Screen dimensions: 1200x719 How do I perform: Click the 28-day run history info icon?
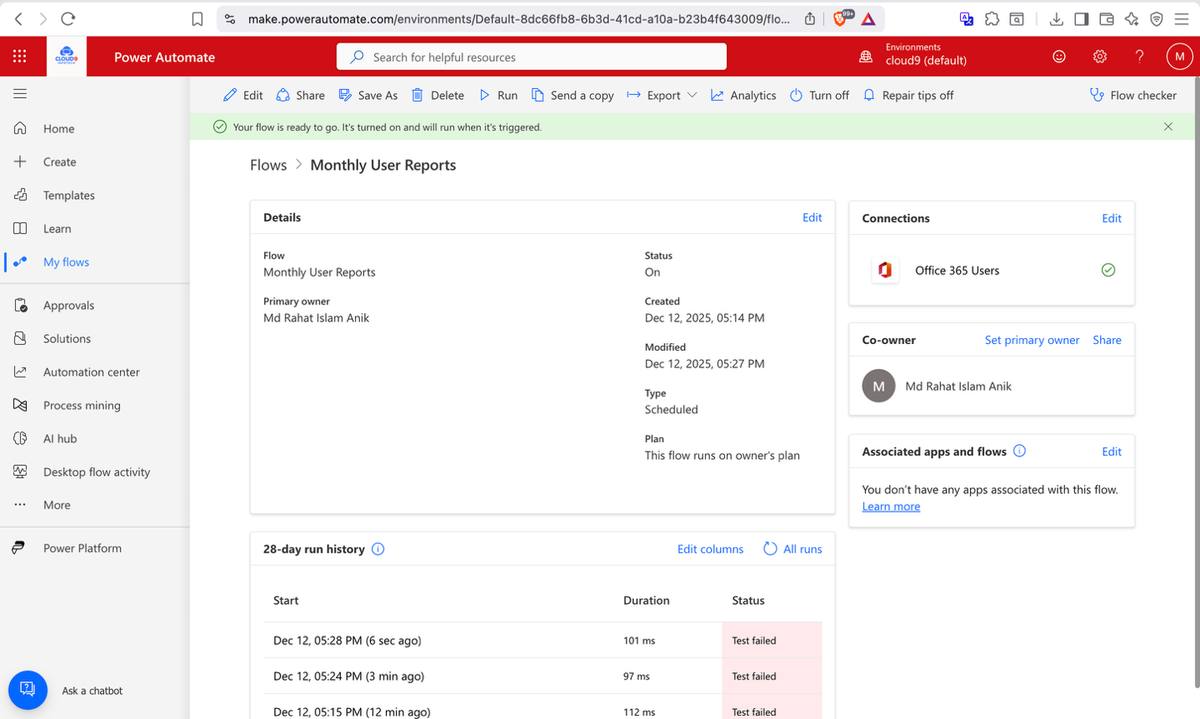378,549
